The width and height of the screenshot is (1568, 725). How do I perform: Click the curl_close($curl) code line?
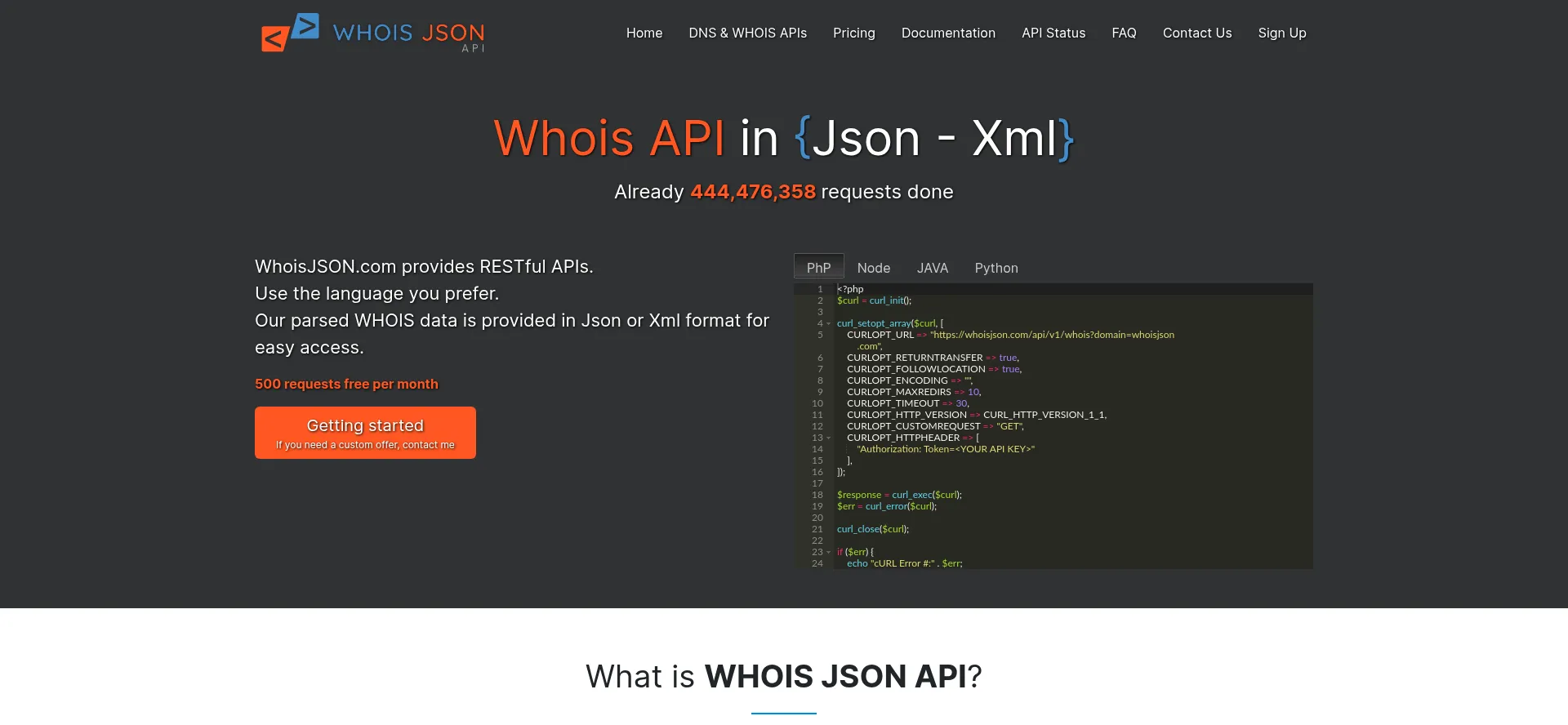click(873, 529)
